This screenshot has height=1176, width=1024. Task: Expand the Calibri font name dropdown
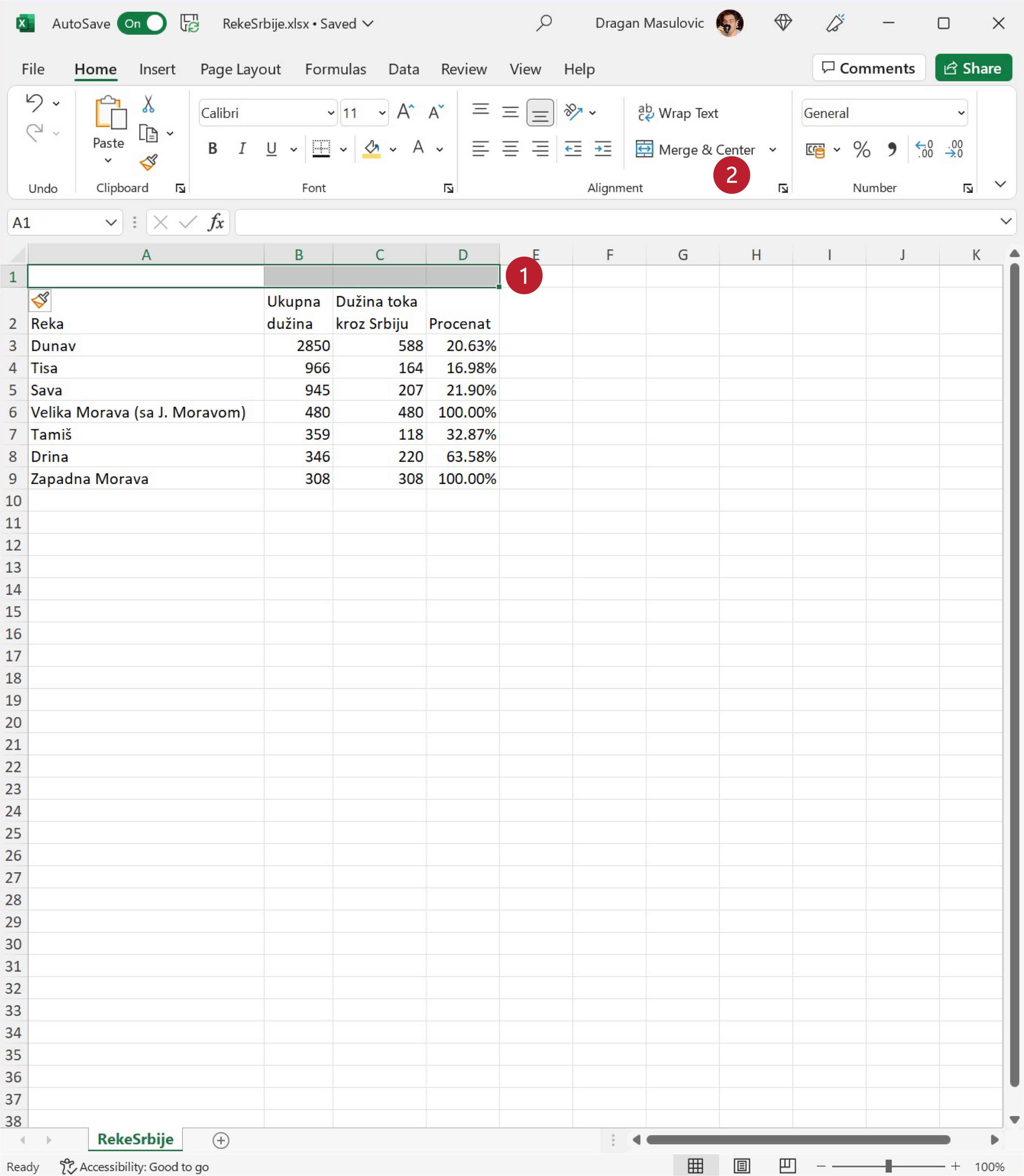coord(330,113)
